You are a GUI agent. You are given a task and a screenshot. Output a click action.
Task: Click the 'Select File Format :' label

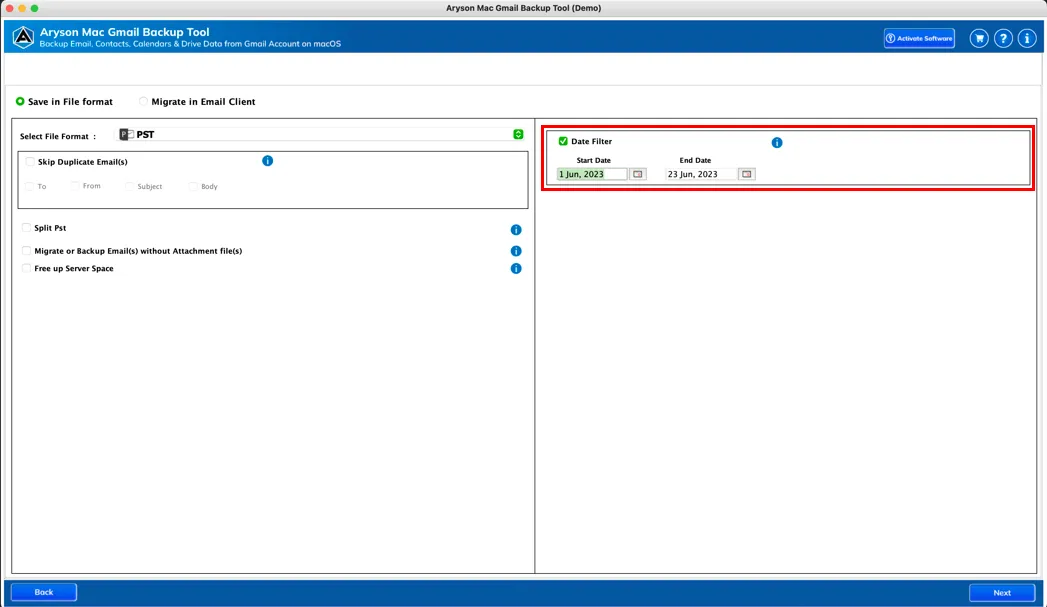click(x=57, y=136)
